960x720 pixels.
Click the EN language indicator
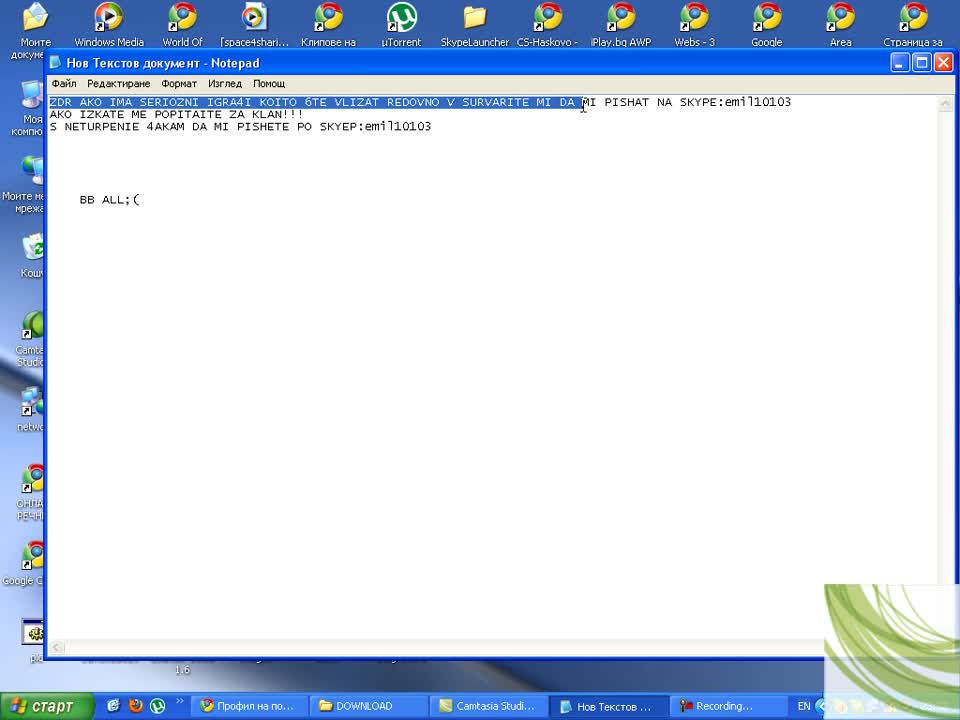click(x=803, y=706)
